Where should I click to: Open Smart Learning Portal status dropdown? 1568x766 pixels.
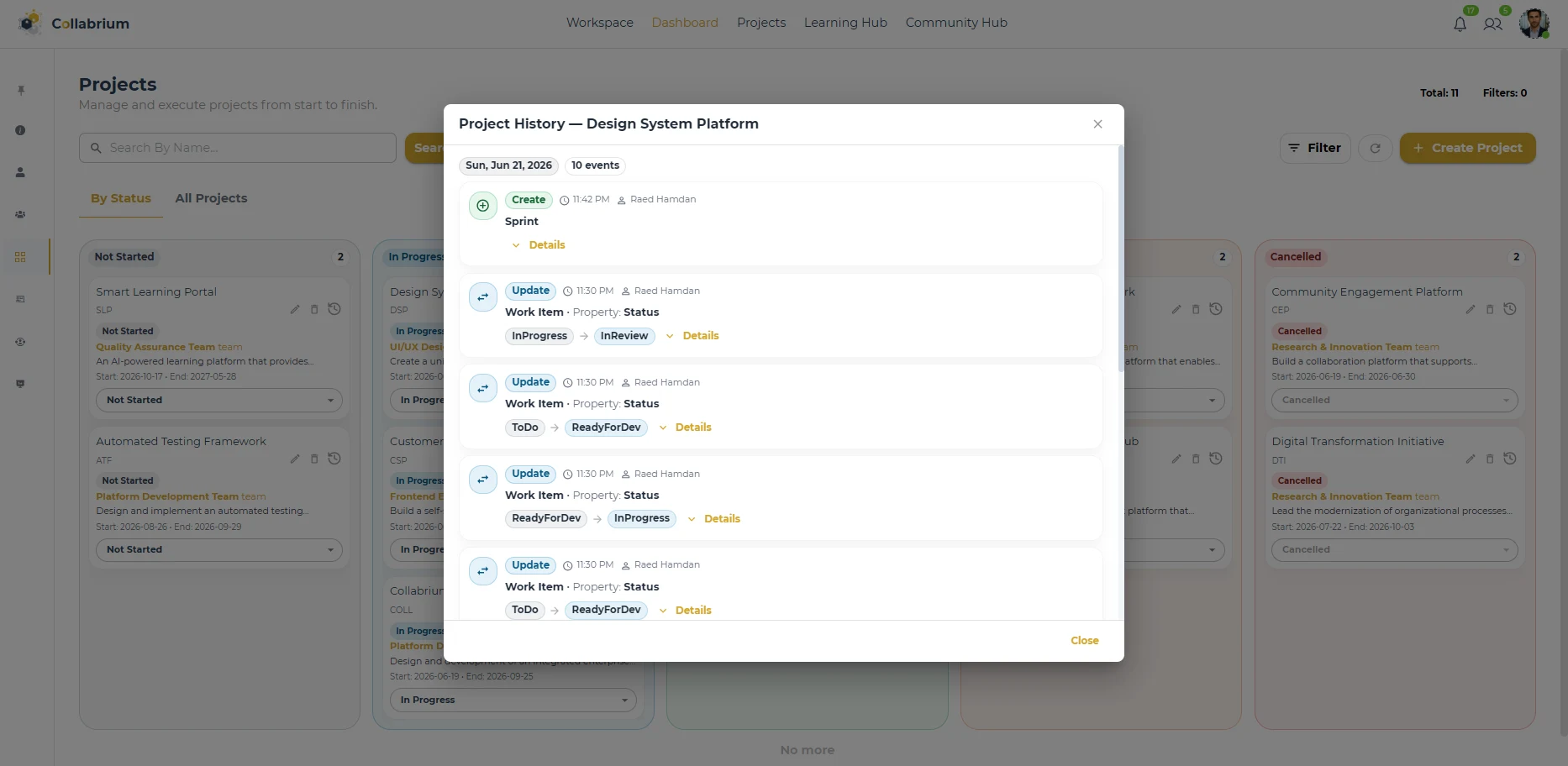pos(219,401)
